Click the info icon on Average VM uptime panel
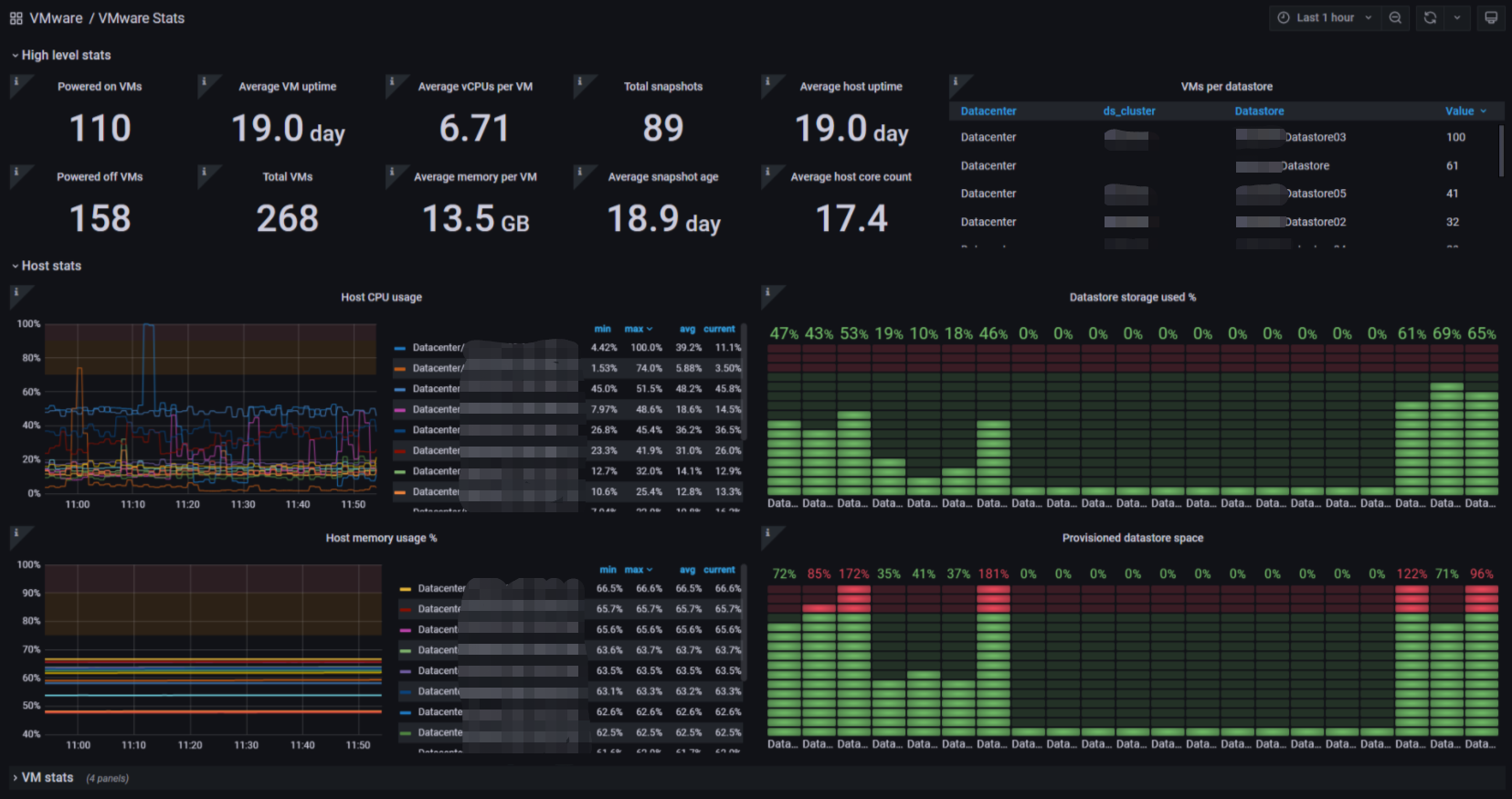 [204, 81]
